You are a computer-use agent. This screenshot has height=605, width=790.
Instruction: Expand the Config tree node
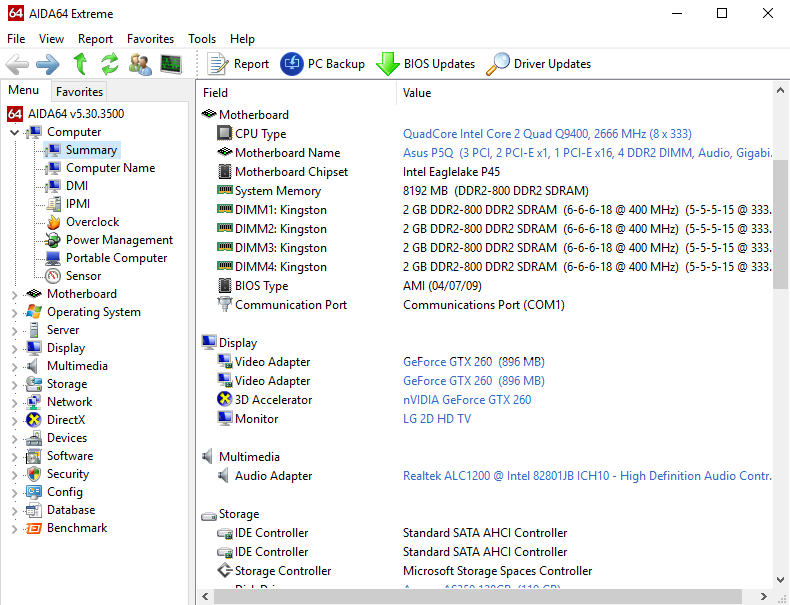pos(15,493)
